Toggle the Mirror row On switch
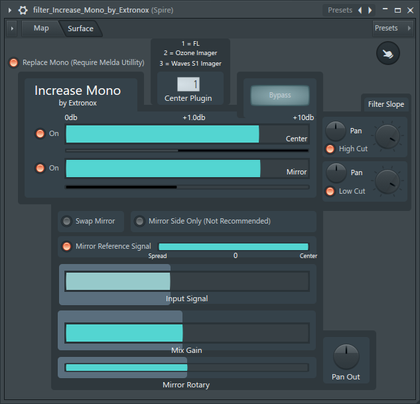The image size is (420, 404). pyautogui.click(x=40, y=168)
